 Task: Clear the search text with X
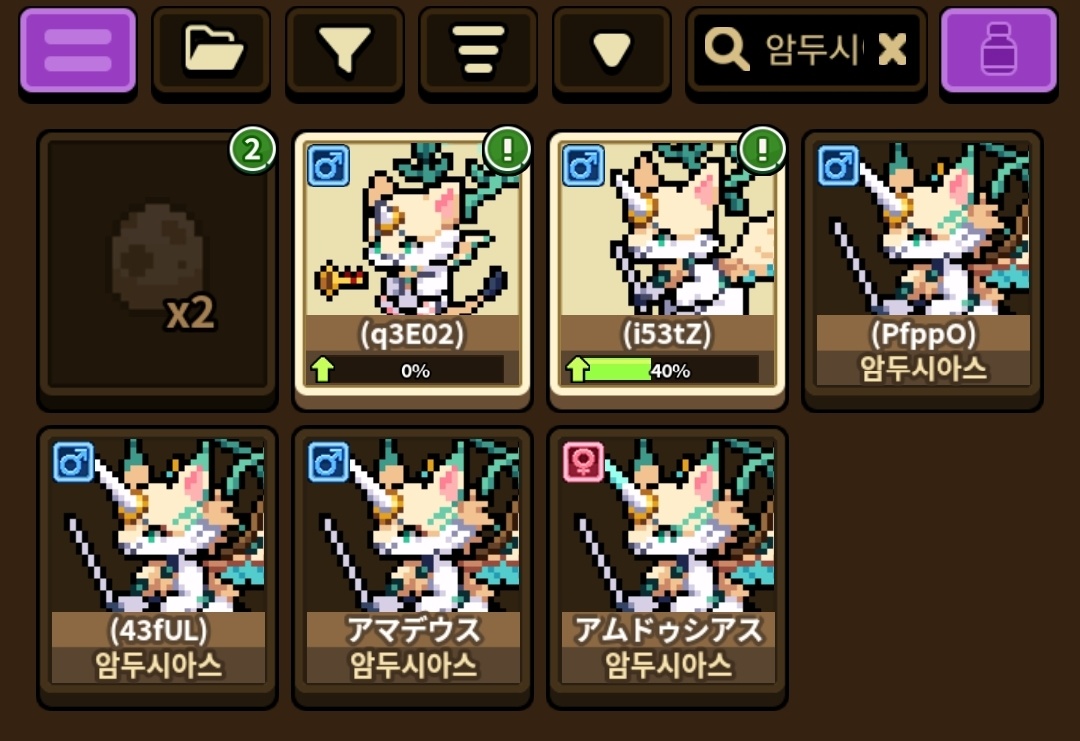coord(893,50)
